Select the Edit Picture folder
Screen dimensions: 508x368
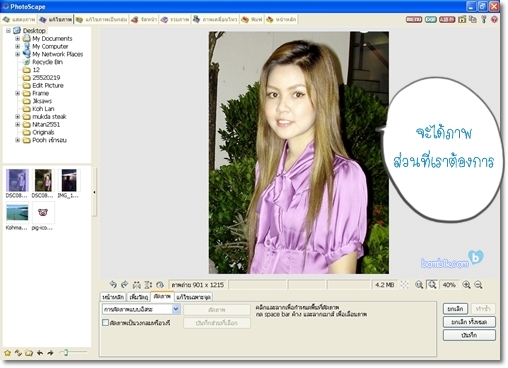[x=48, y=85]
